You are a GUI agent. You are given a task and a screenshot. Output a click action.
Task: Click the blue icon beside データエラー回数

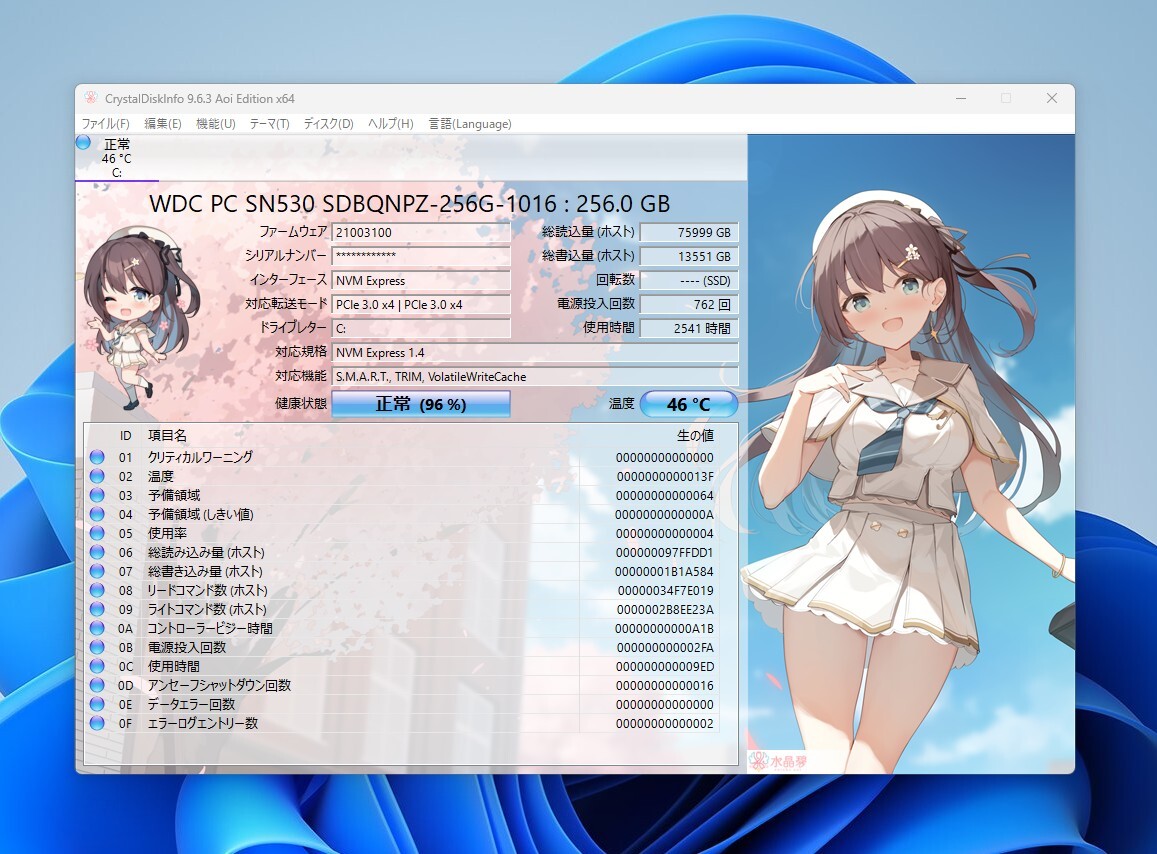pos(97,704)
